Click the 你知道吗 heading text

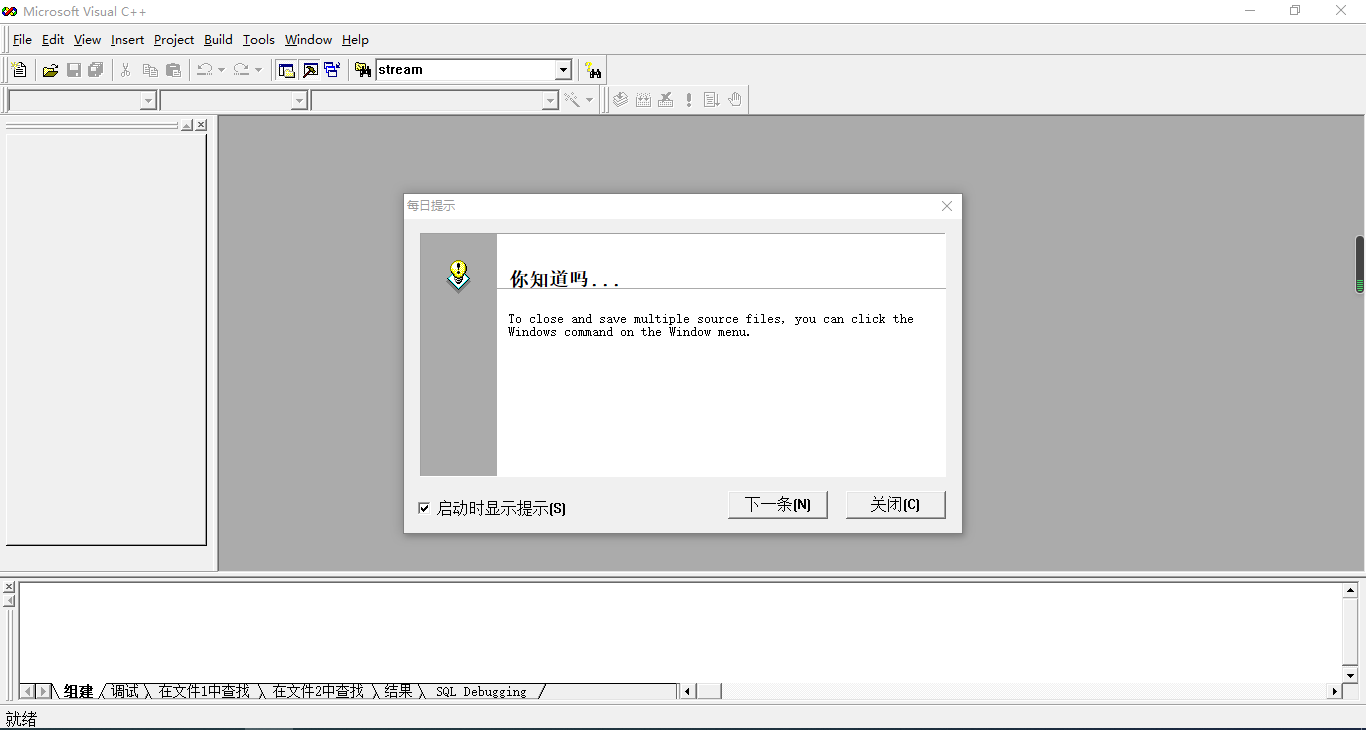(x=565, y=279)
